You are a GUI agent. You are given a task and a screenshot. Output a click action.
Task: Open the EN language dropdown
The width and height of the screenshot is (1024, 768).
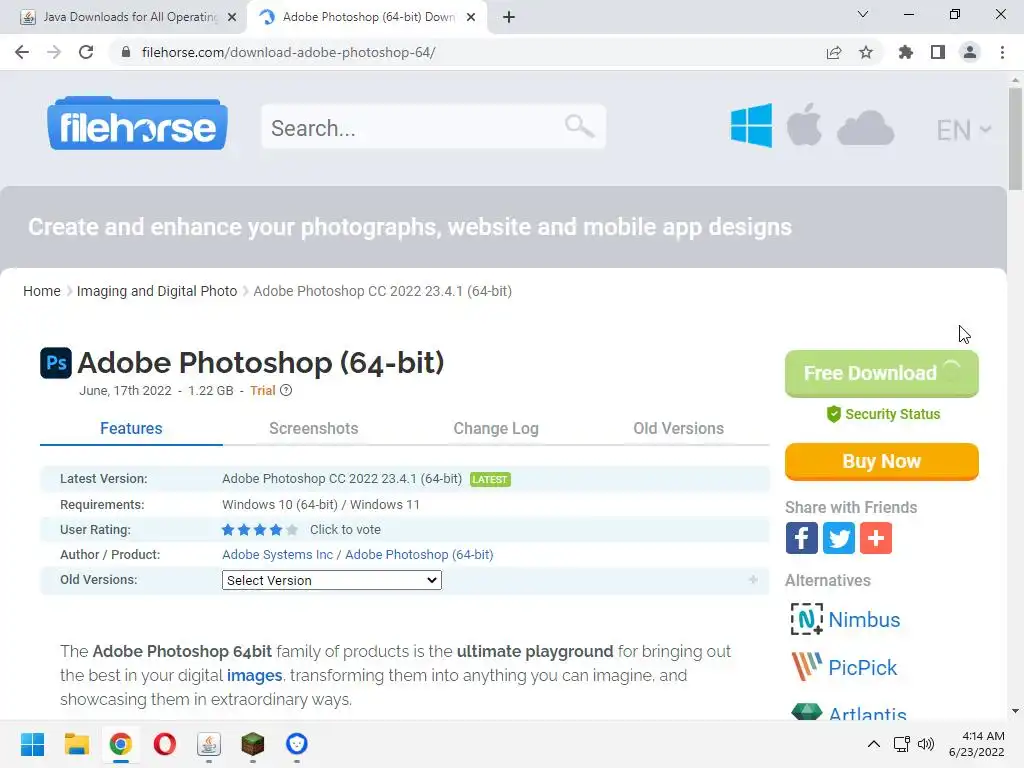(x=963, y=130)
